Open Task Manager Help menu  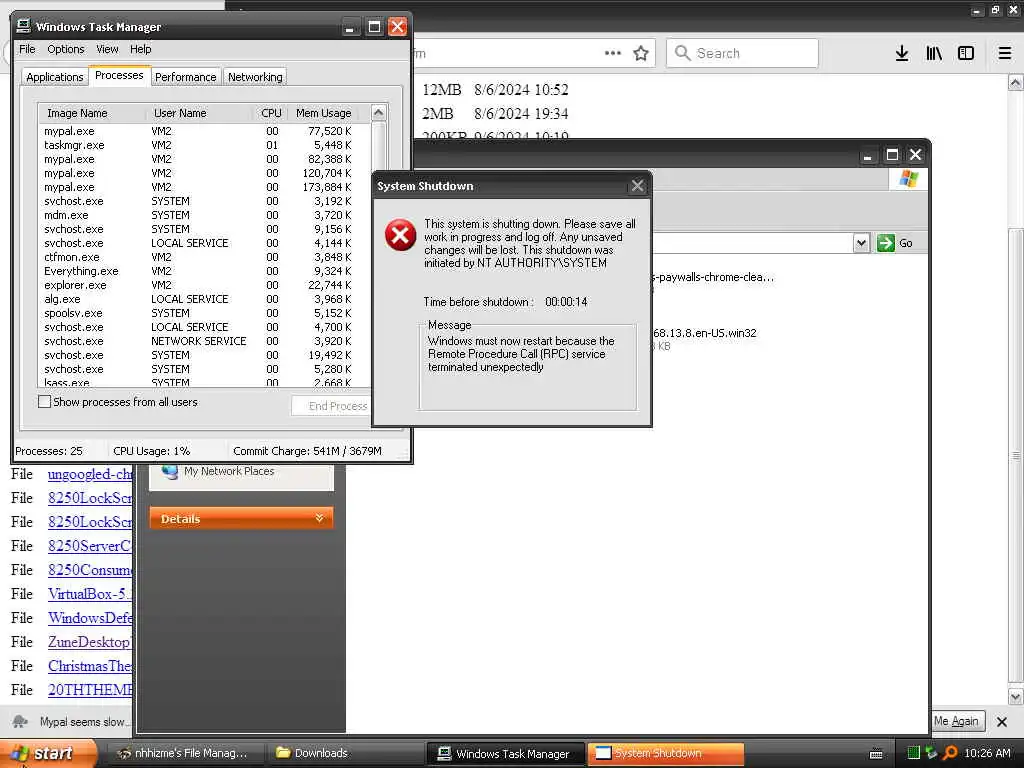coord(140,49)
